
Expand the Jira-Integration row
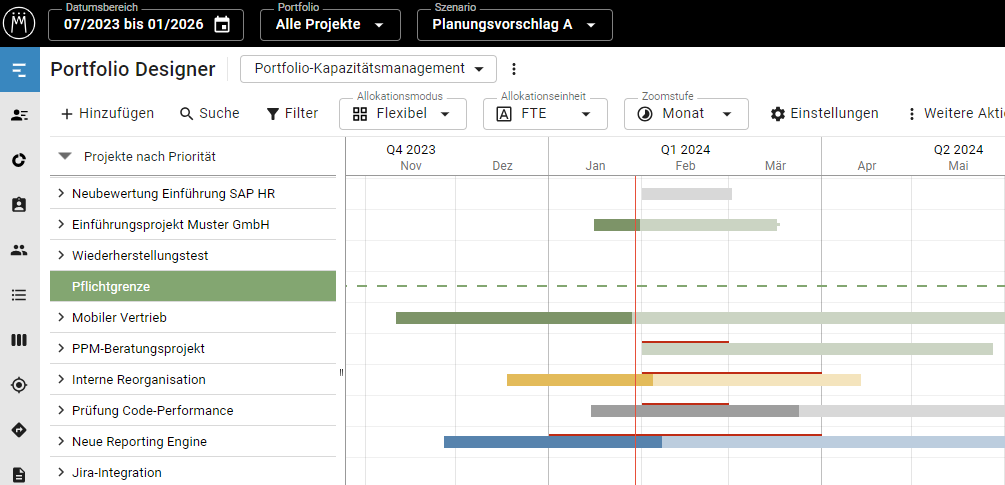[x=61, y=472]
